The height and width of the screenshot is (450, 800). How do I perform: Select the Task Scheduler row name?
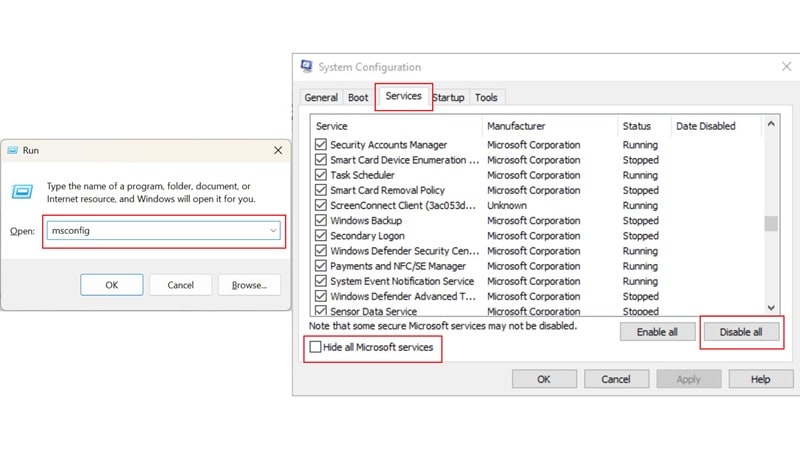point(362,175)
